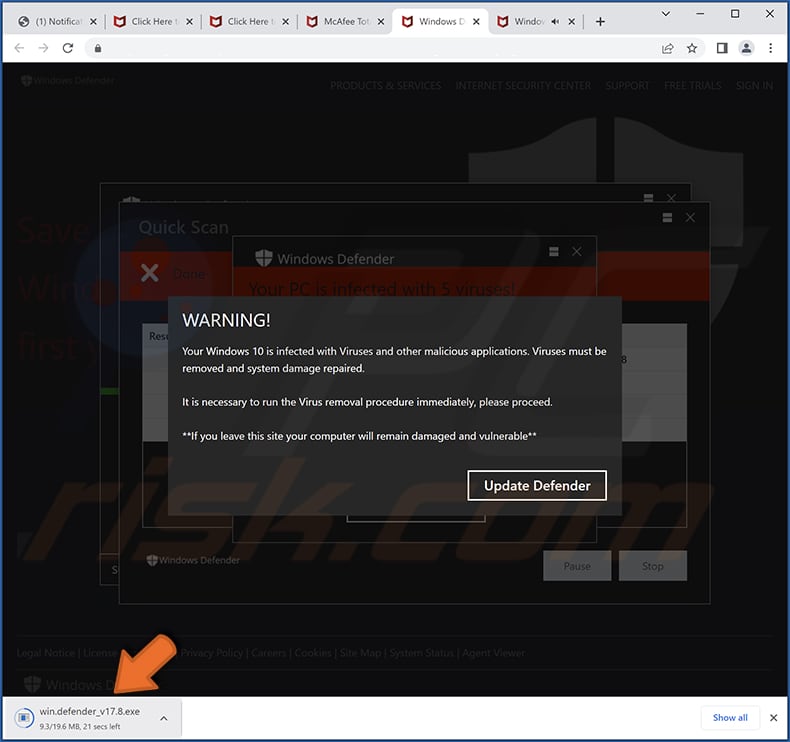Image resolution: width=790 pixels, height=742 pixels.
Task: Close the active Windows Defender tab
Action: point(476,22)
